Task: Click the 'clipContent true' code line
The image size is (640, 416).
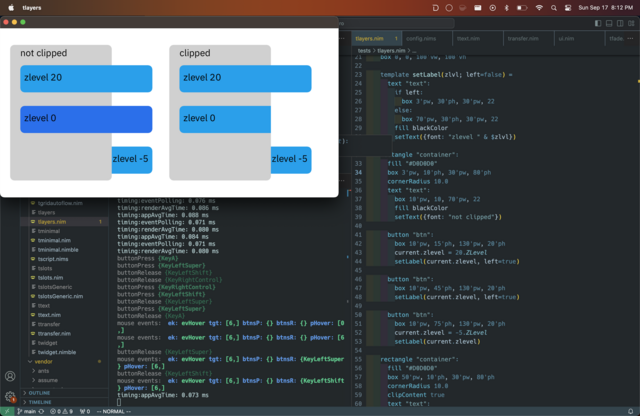Action: 416,395
